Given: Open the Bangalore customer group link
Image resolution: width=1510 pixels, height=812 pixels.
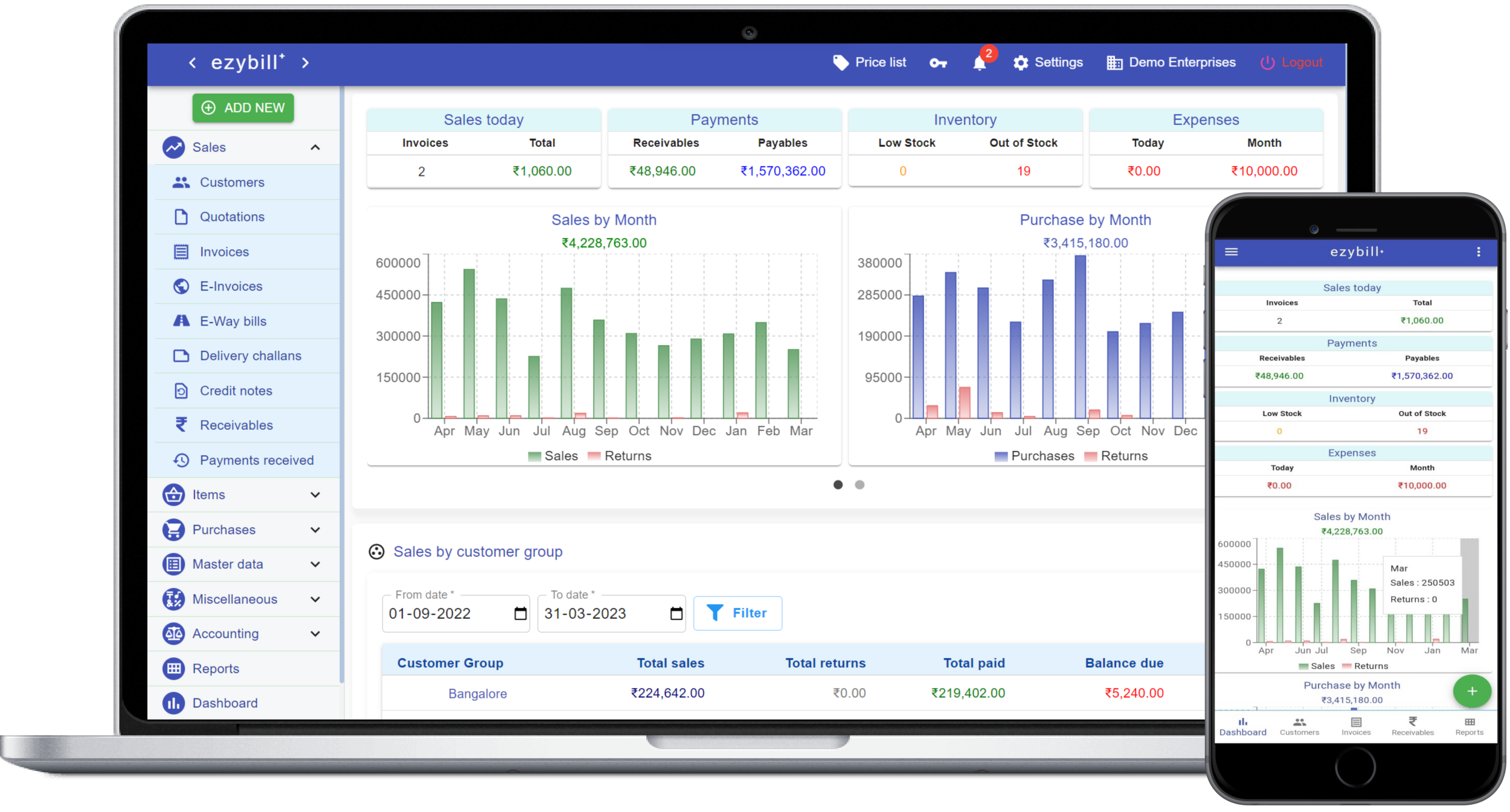Looking at the screenshot, I should point(477,693).
